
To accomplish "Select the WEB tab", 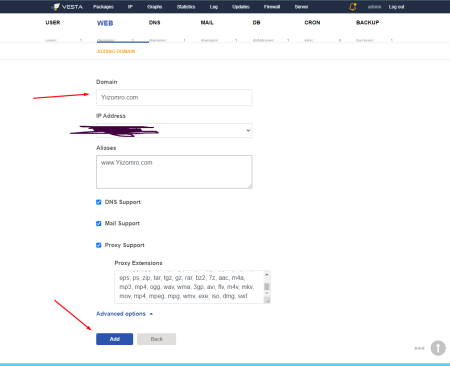I will click(105, 23).
